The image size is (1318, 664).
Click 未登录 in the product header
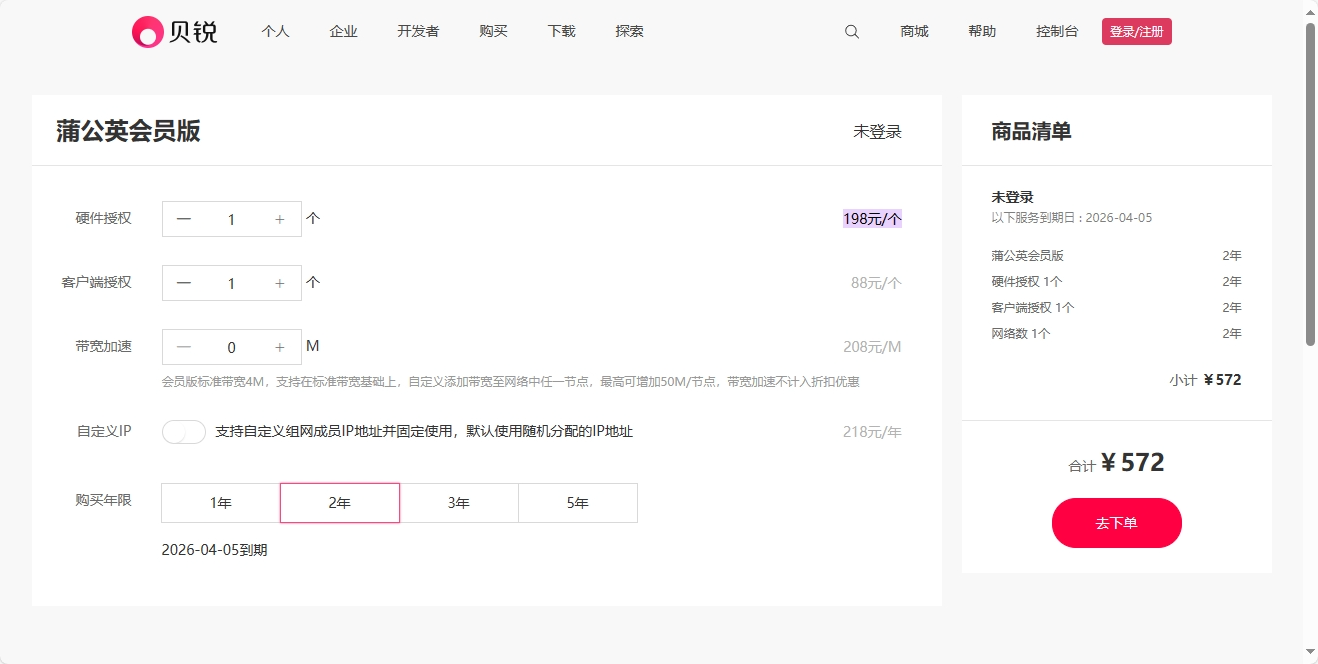pyautogui.click(x=877, y=132)
